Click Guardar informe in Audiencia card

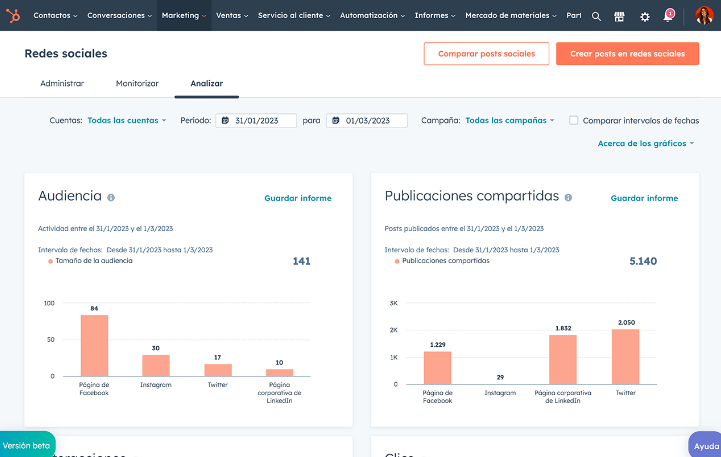[298, 198]
